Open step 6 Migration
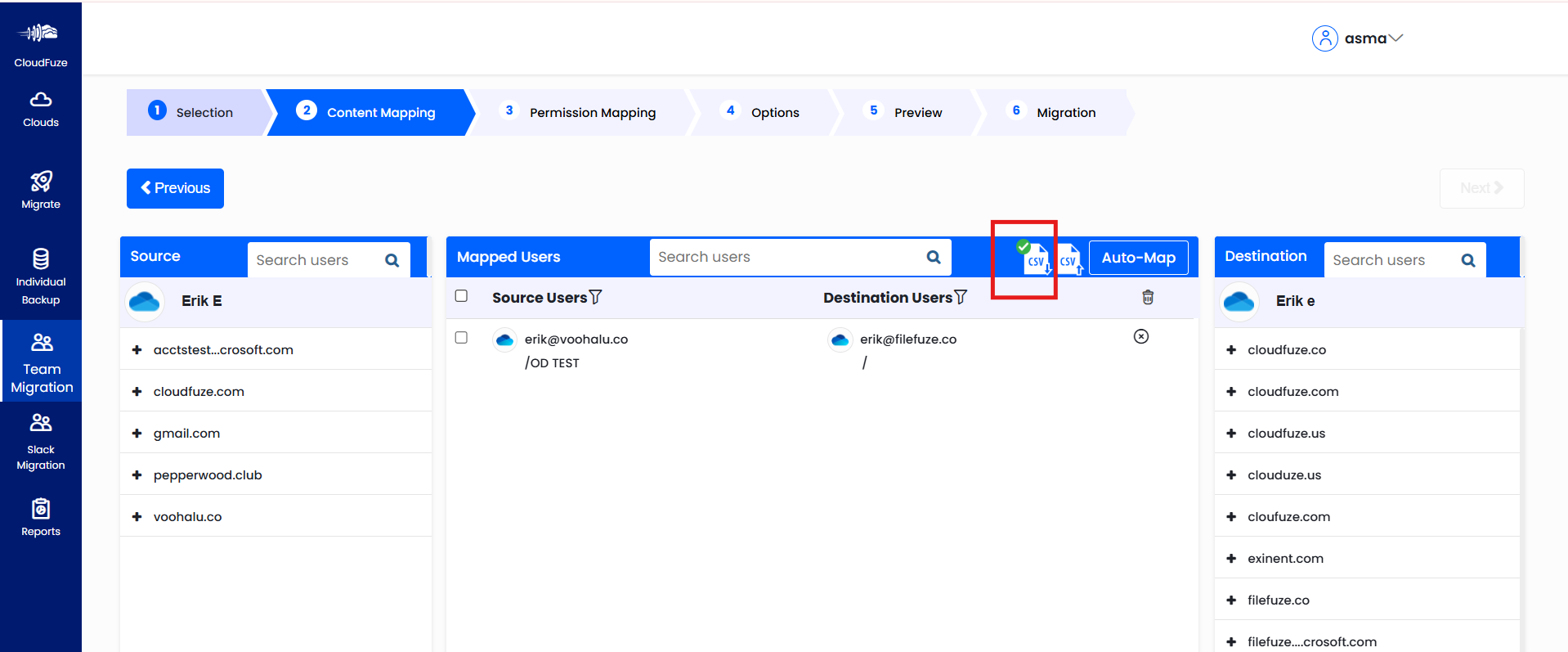Viewport: 1568px width, 652px height. click(1055, 112)
